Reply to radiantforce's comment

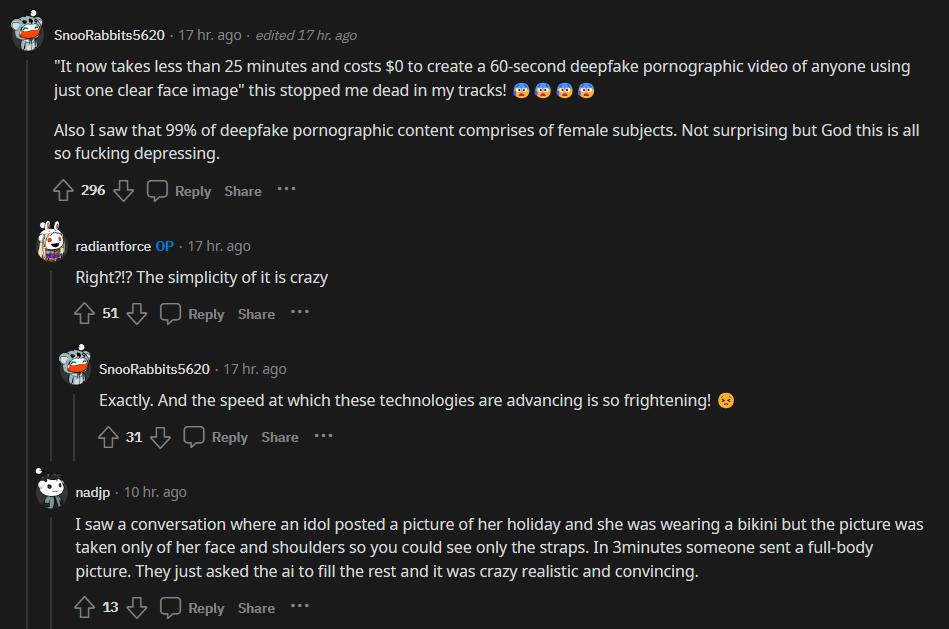click(193, 313)
